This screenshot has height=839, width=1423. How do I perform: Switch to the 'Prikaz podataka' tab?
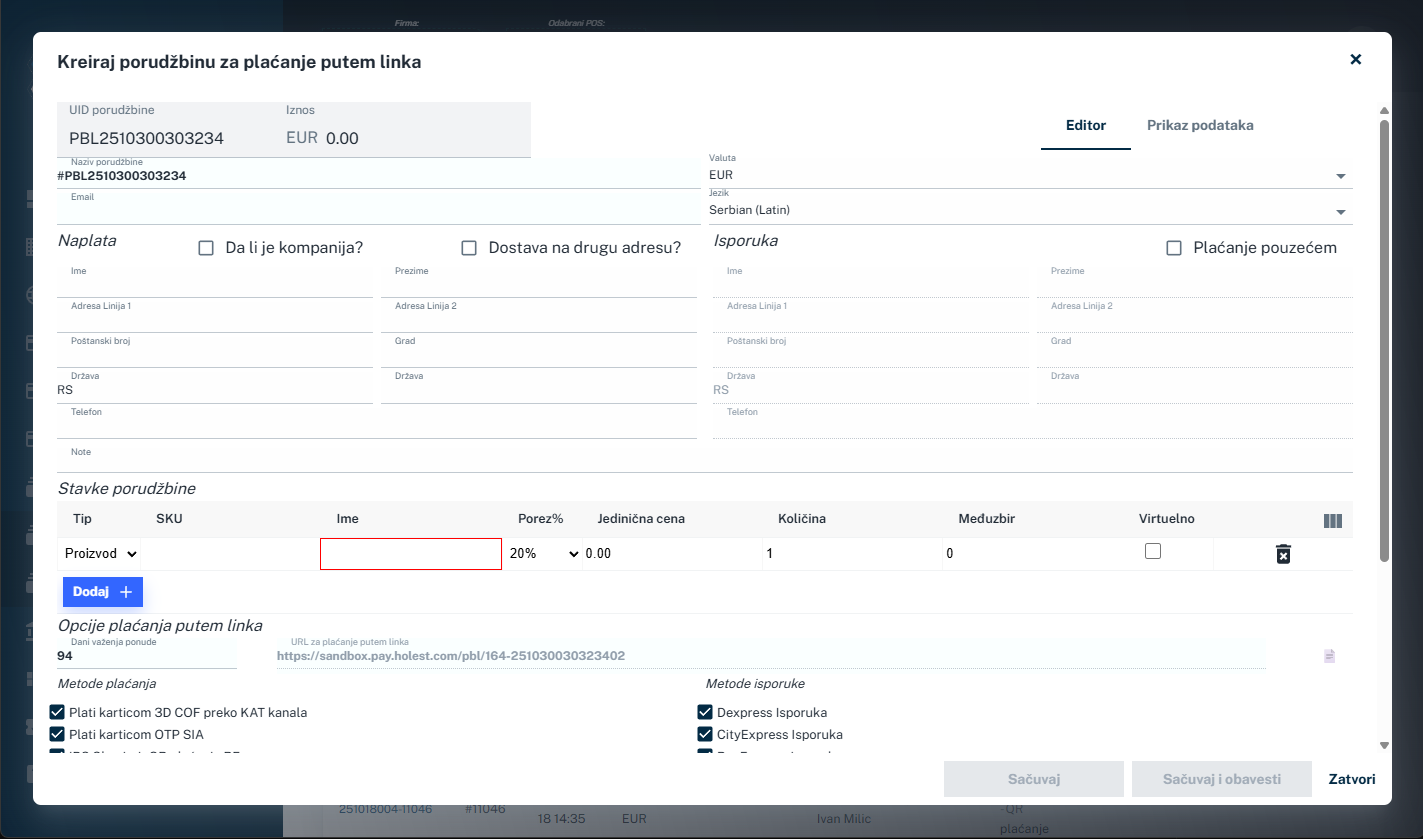[x=1199, y=125]
